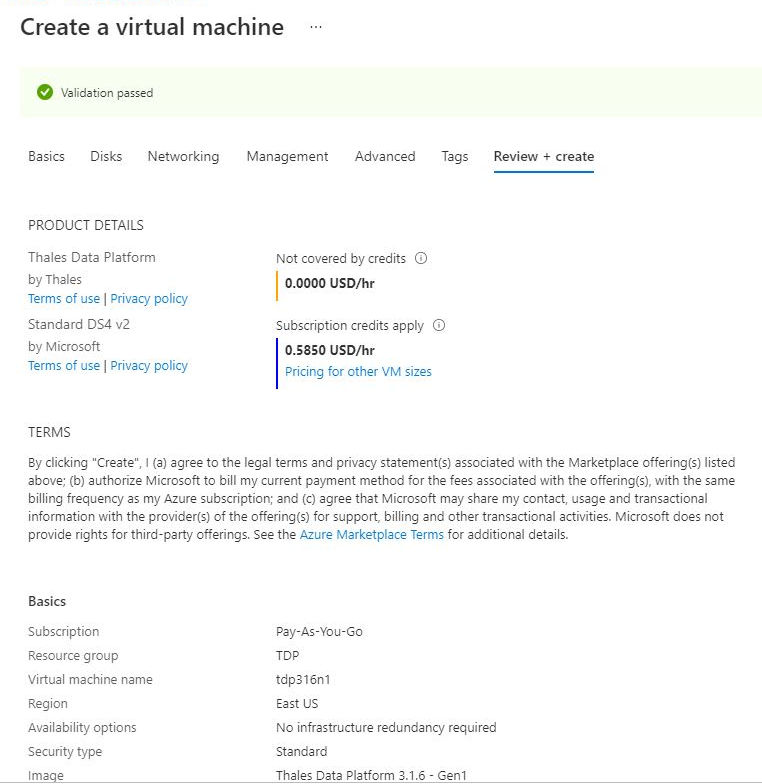This screenshot has height=784, width=762.
Task: Click the Virtual machine name label
Action: [90, 680]
